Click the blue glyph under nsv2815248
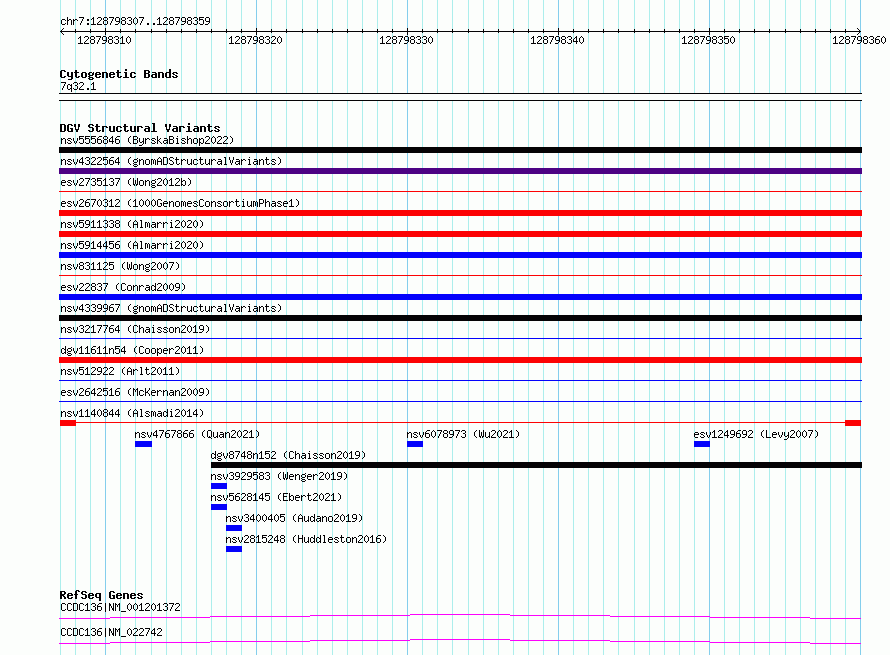Screen dimensions: 890x655 234,549
